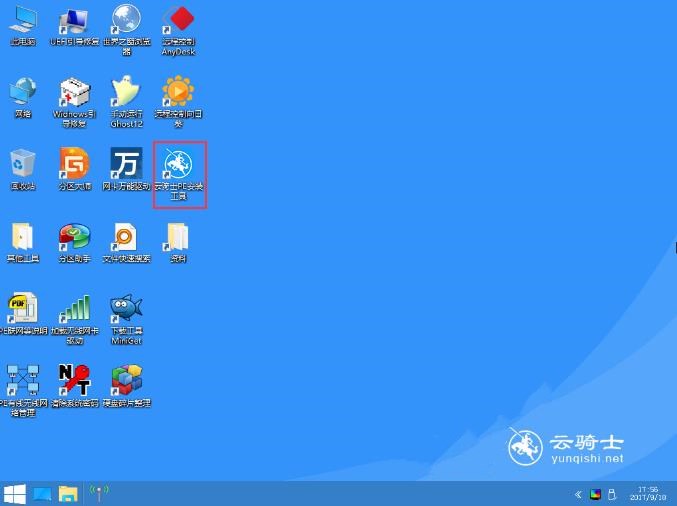The height and width of the screenshot is (506, 677).
Task: Launch the 硬盘碎片整理 colored cubes icon
Action: pyautogui.click(x=127, y=386)
